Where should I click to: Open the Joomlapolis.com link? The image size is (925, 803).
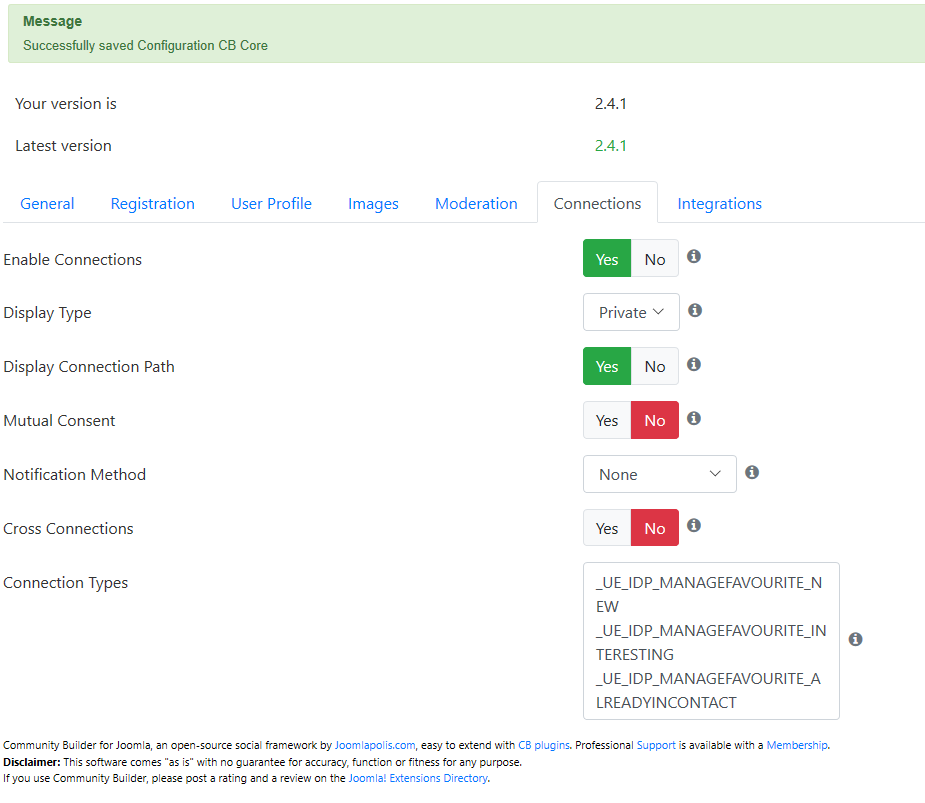coord(375,745)
